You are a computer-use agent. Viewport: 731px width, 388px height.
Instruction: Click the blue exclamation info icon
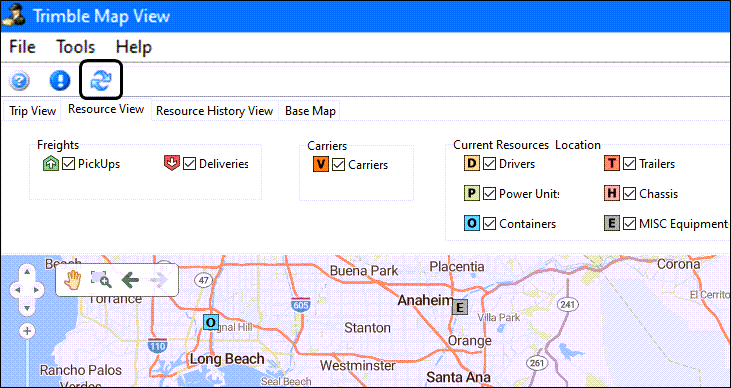[x=60, y=81]
